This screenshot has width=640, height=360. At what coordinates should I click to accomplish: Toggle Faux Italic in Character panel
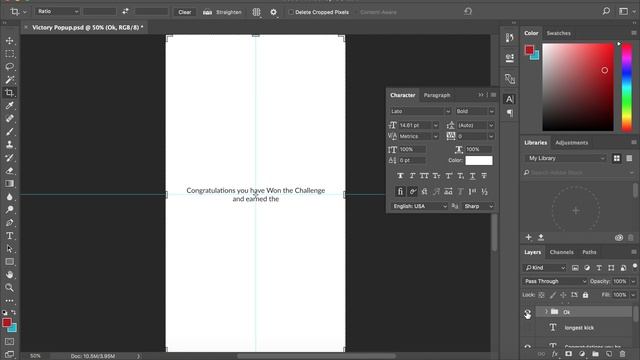click(x=412, y=176)
